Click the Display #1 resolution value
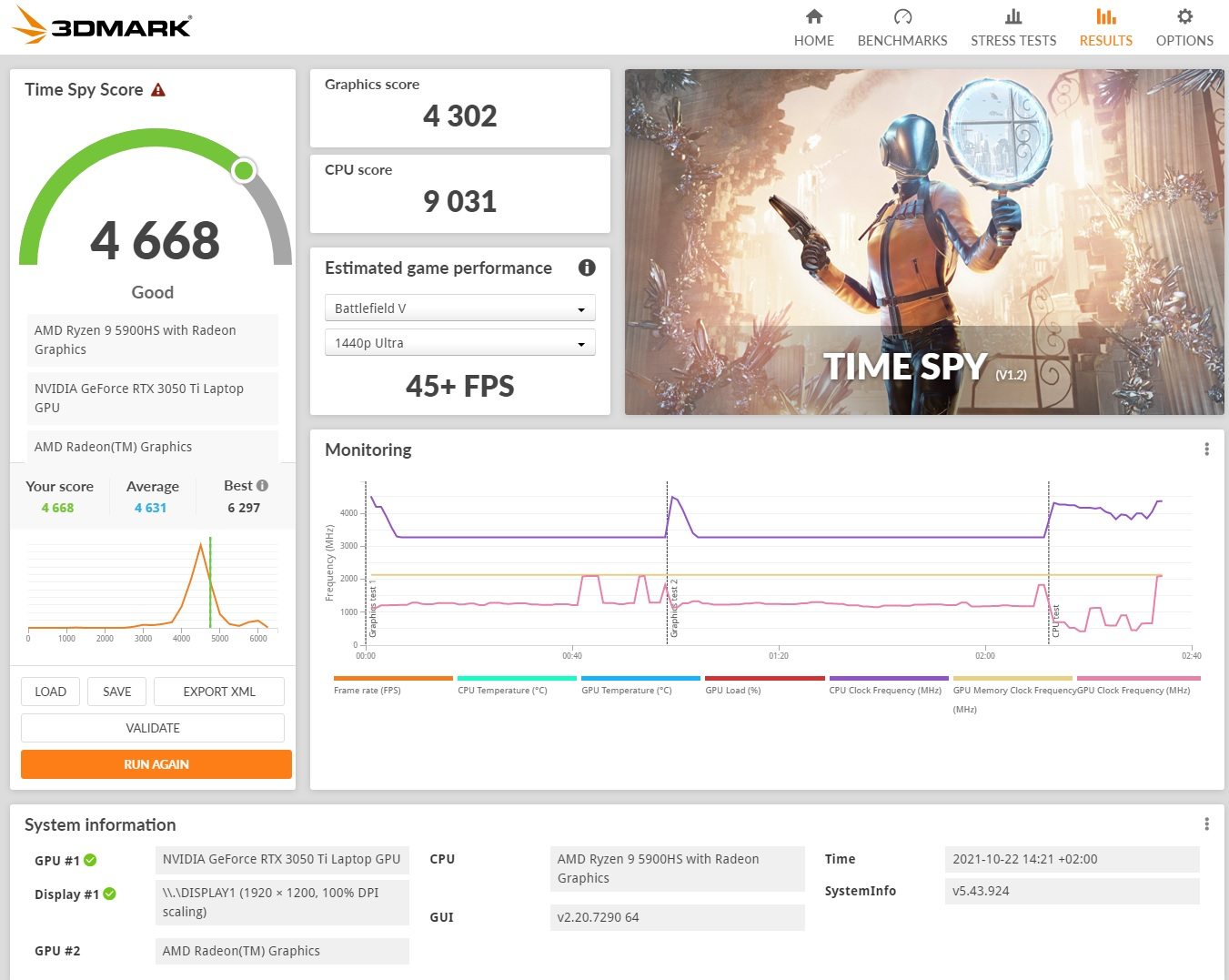The image size is (1229, 980). click(x=282, y=903)
